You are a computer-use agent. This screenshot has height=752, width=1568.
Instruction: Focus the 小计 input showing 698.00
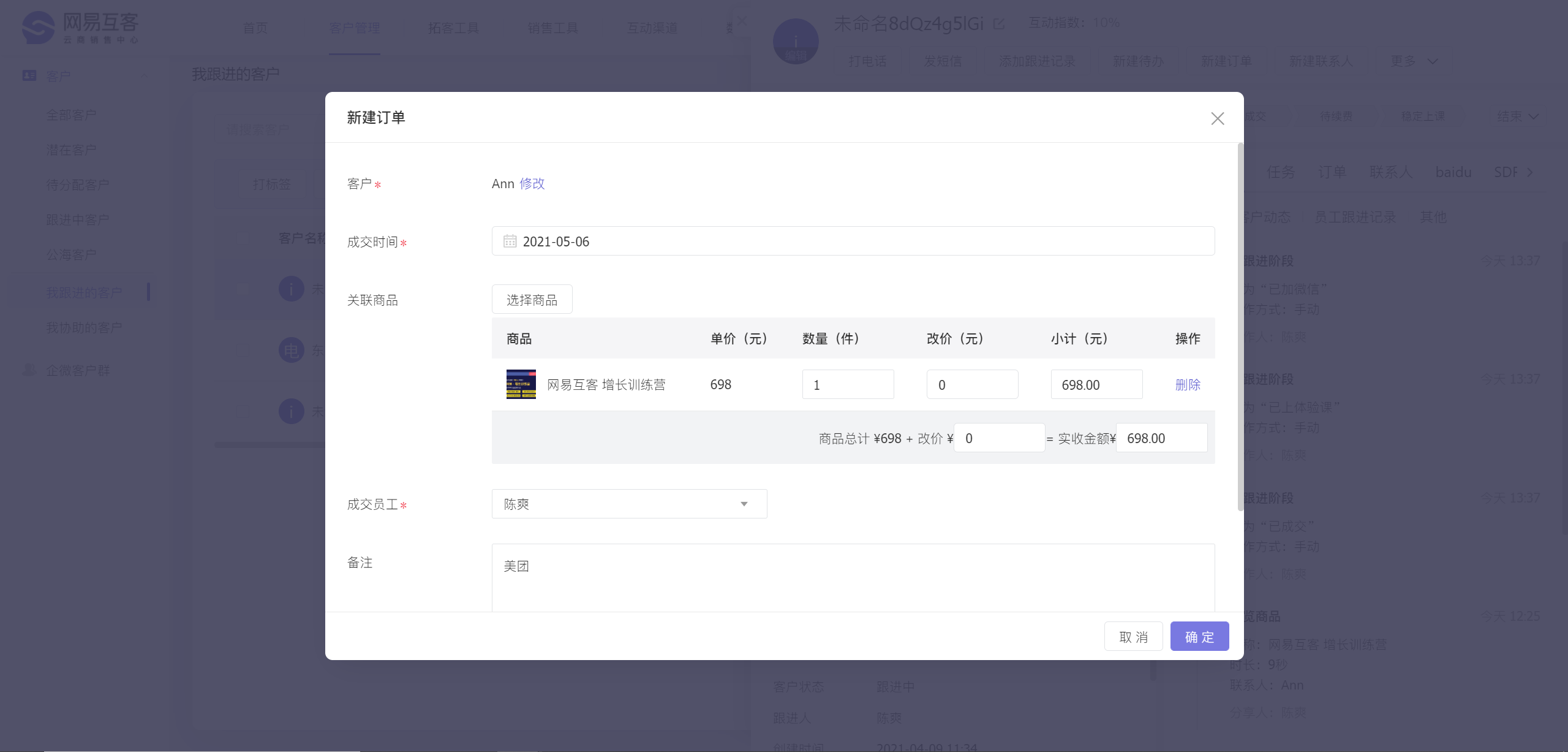pyautogui.click(x=1096, y=384)
